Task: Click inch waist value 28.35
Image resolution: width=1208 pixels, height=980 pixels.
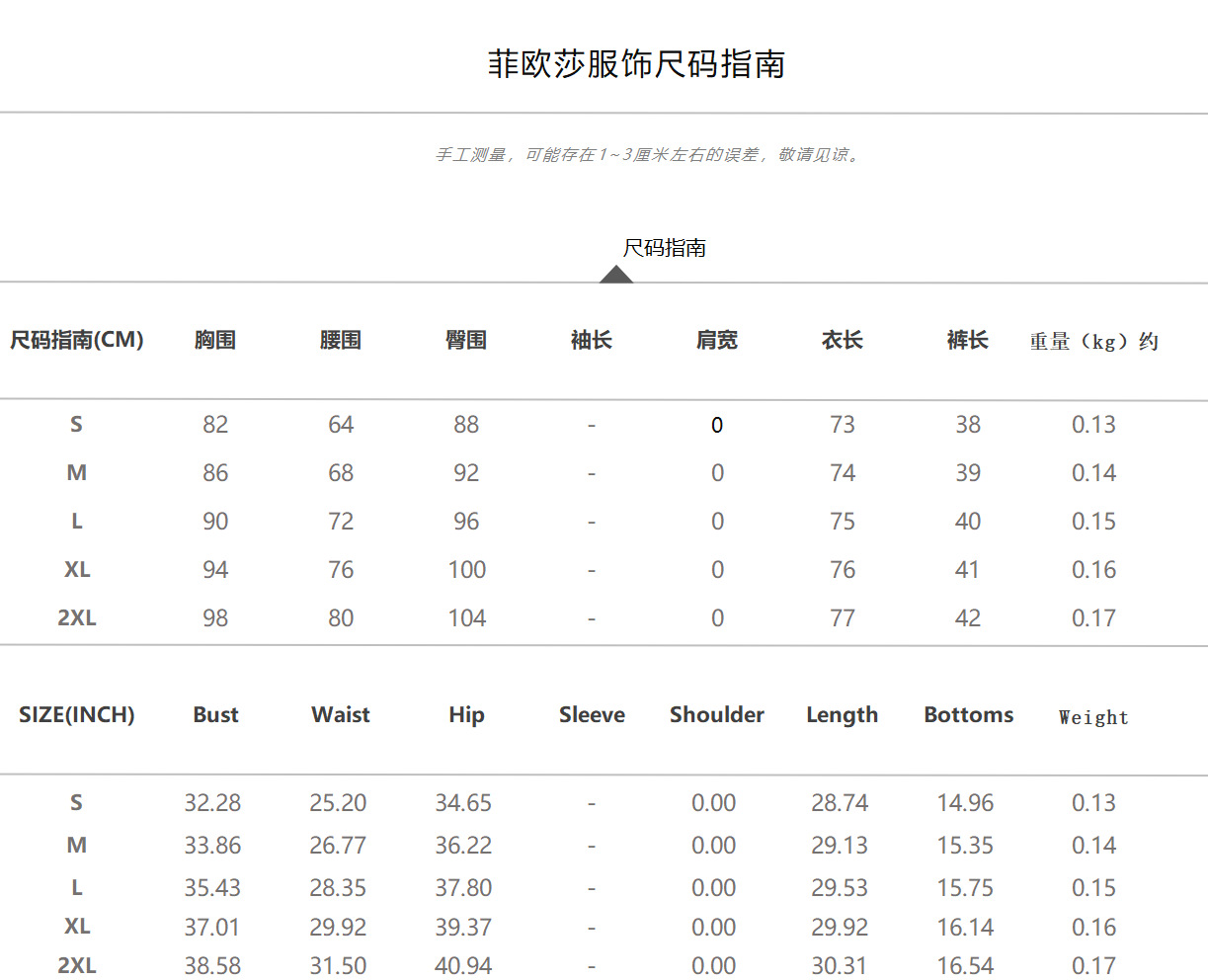Action: pos(338,888)
